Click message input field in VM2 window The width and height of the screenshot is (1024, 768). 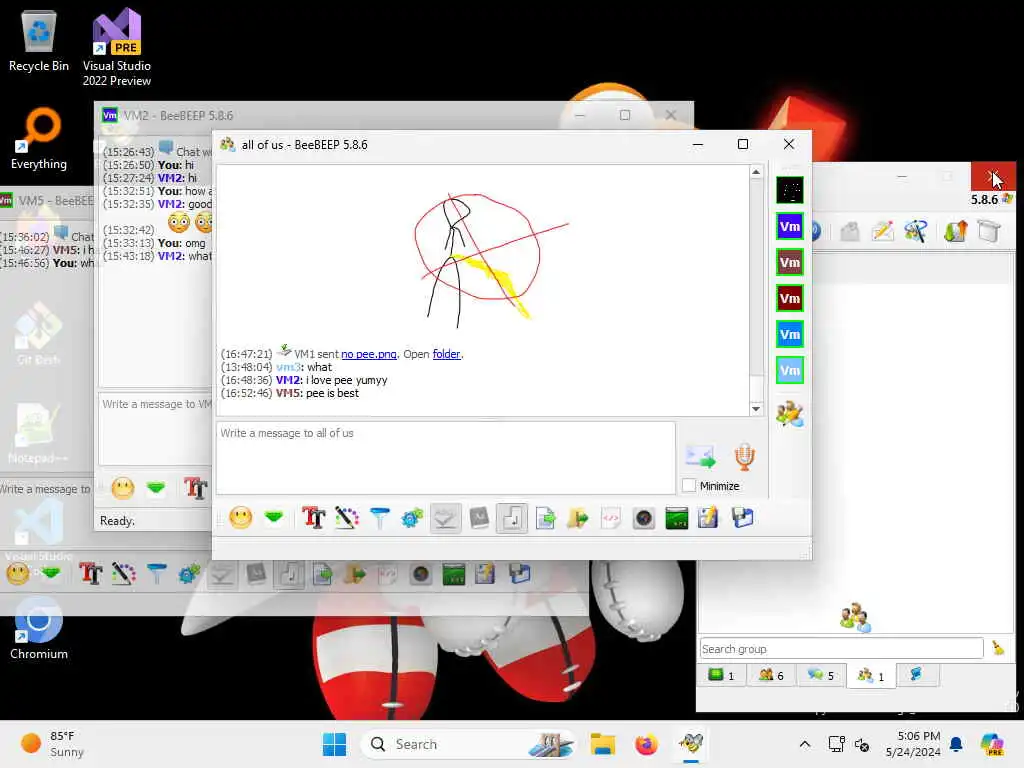coord(155,429)
